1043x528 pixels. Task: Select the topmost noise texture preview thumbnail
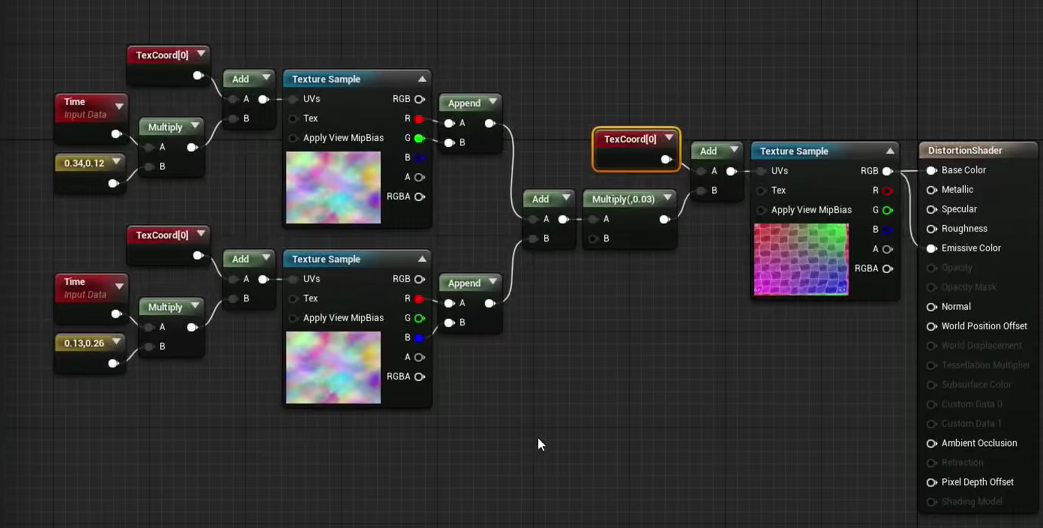[333, 188]
